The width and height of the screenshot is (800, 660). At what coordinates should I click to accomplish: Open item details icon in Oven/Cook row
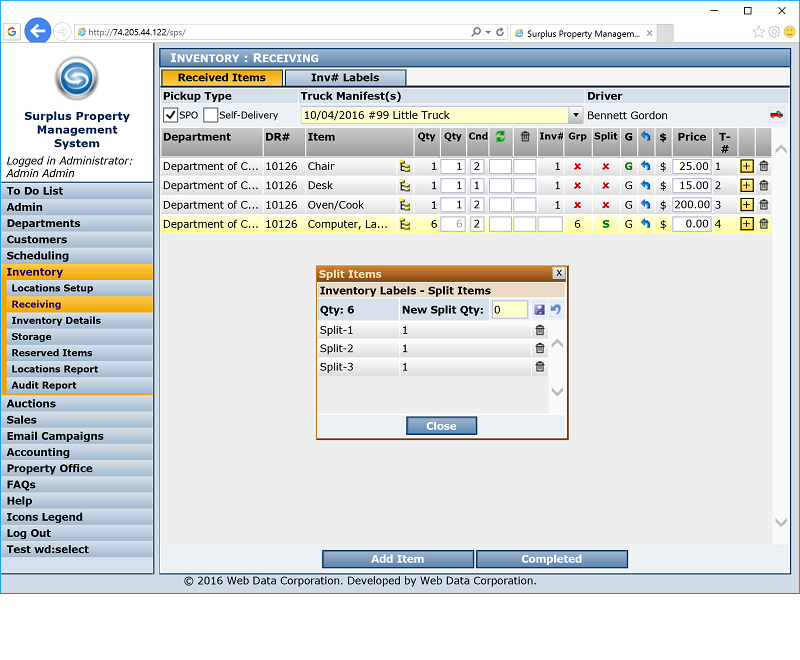[x=405, y=205]
